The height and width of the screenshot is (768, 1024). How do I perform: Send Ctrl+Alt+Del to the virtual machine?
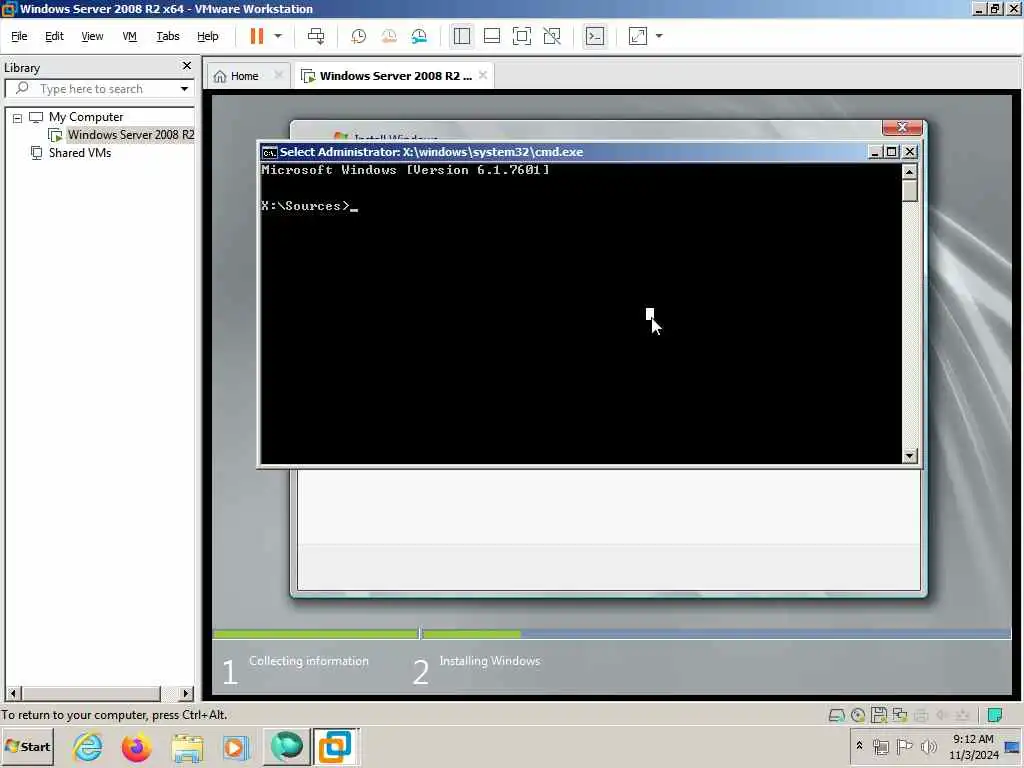click(316, 36)
